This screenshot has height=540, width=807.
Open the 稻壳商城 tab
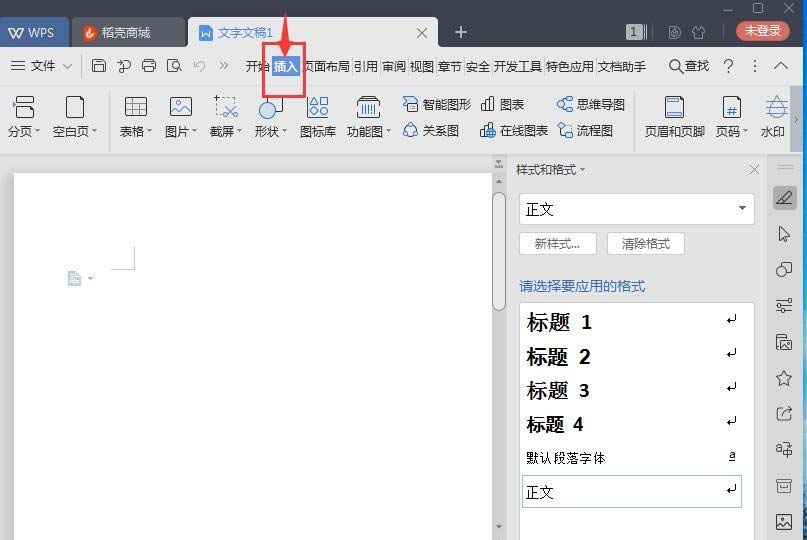coord(128,32)
